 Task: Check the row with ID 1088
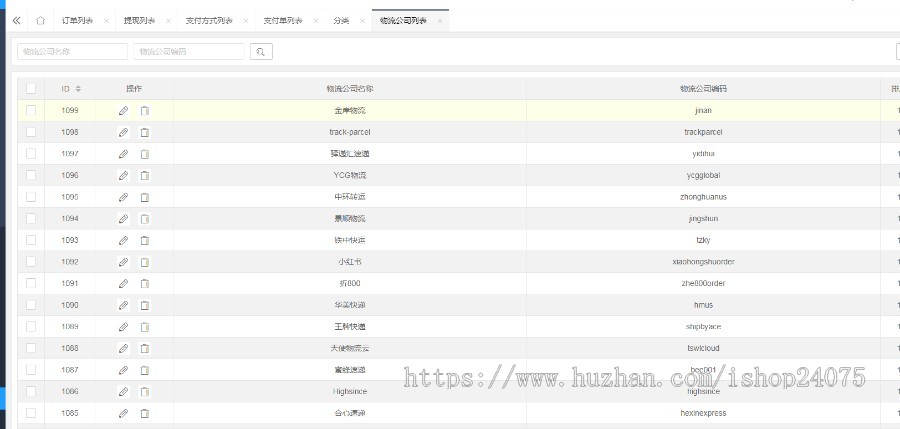point(31,348)
